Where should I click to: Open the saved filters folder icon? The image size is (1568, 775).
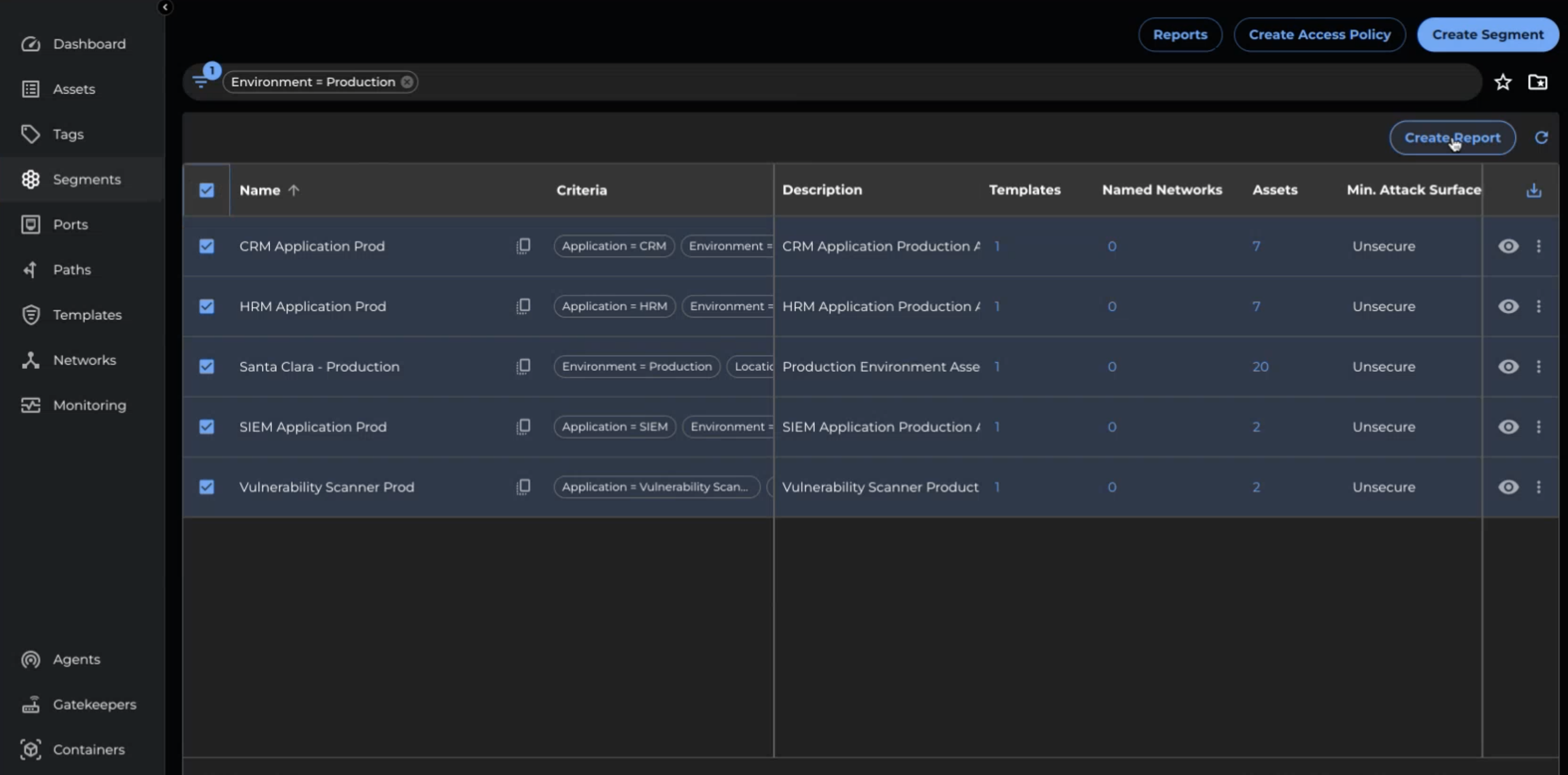[1538, 81]
